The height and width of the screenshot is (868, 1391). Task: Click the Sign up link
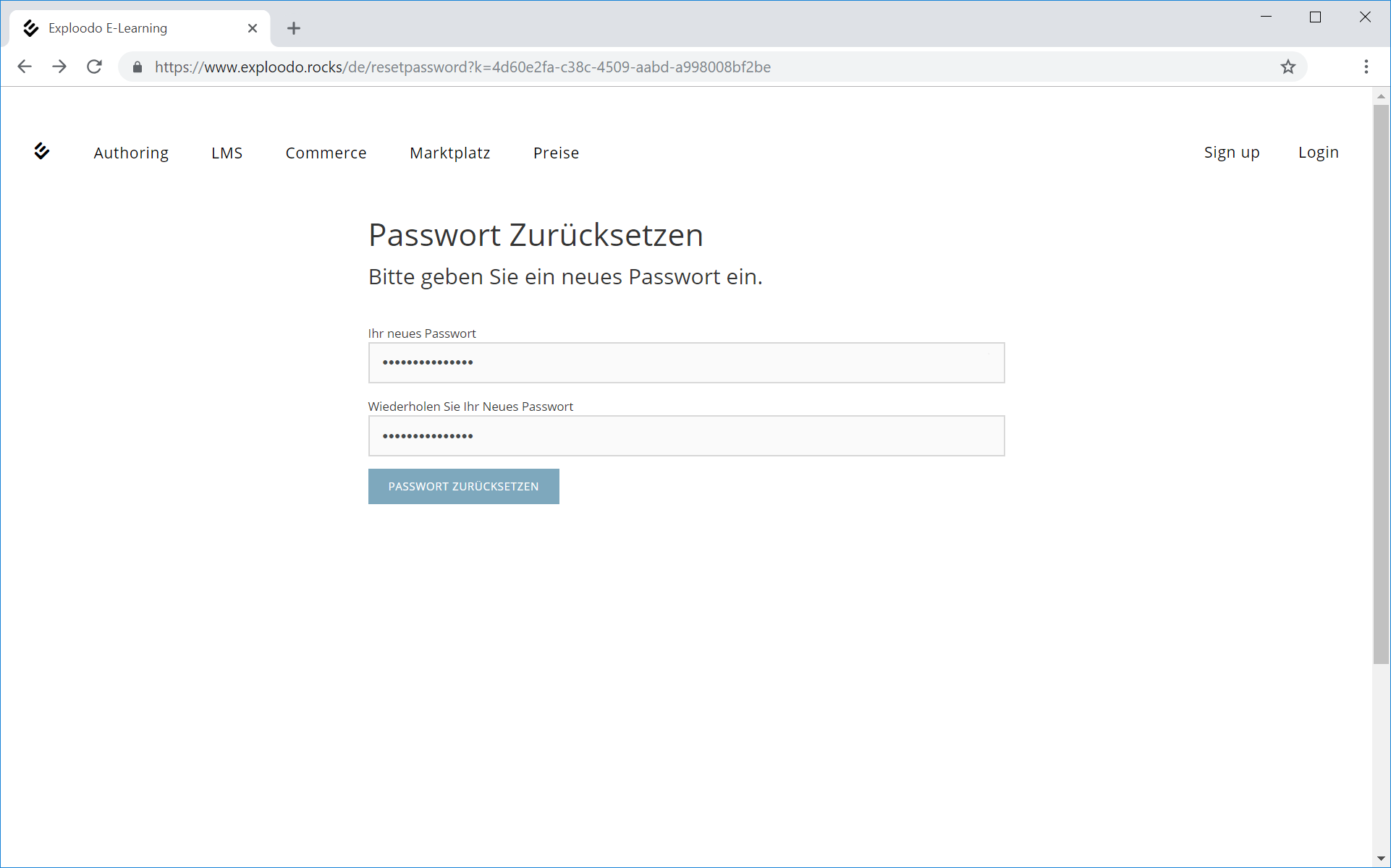[x=1231, y=153]
